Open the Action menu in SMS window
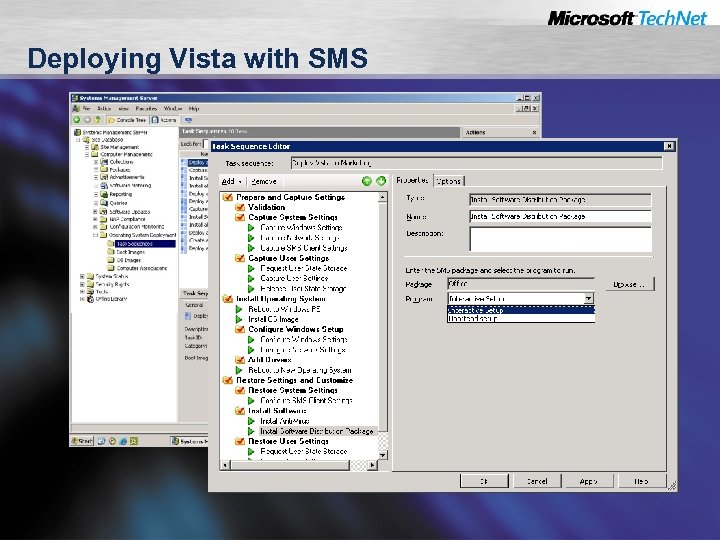The height and width of the screenshot is (540, 720). [104, 109]
